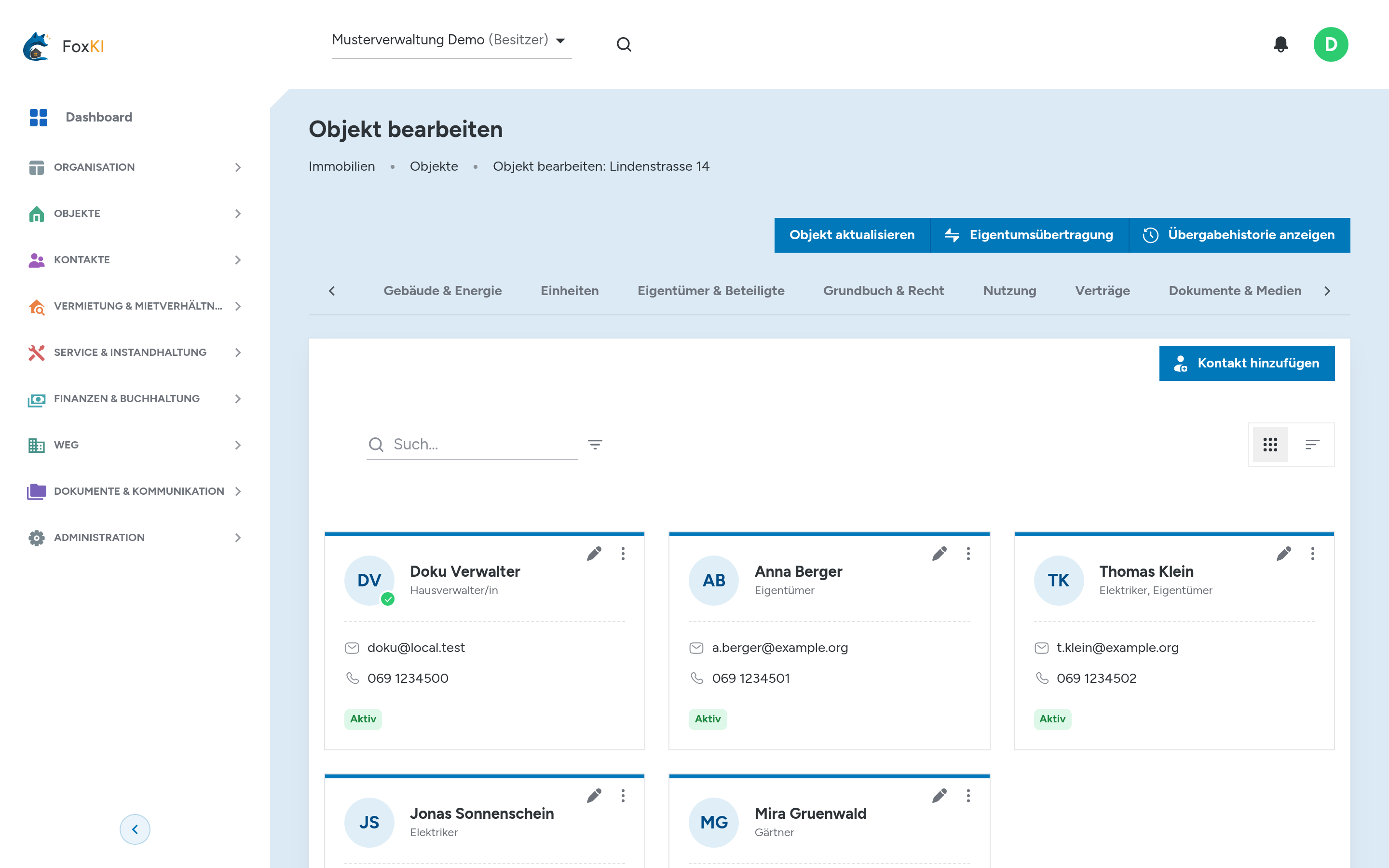This screenshot has width=1389, height=868.
Task: Click the Administration gear icon
Action: coord(36,538)
